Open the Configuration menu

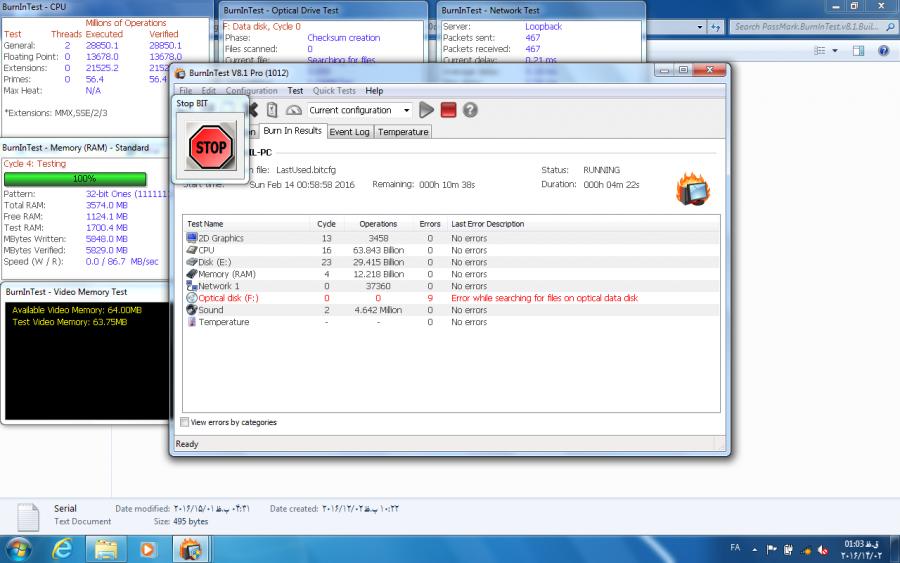pos(251,91)
